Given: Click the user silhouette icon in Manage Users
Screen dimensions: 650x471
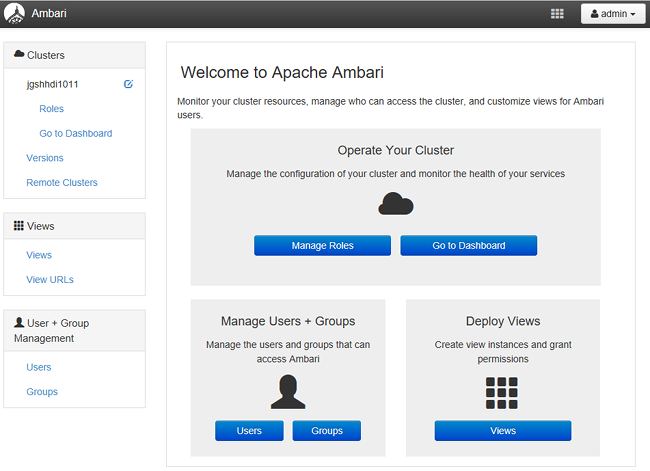Looking at the screenshot, I should click(287, 392).
